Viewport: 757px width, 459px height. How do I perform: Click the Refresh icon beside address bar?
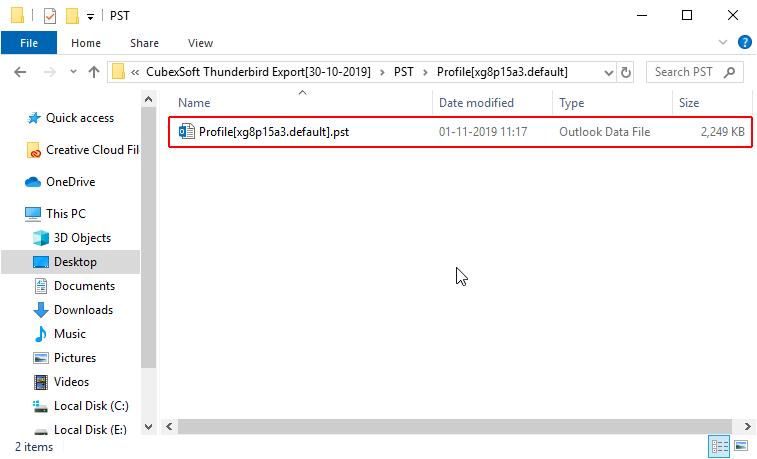tap(626, 72)
